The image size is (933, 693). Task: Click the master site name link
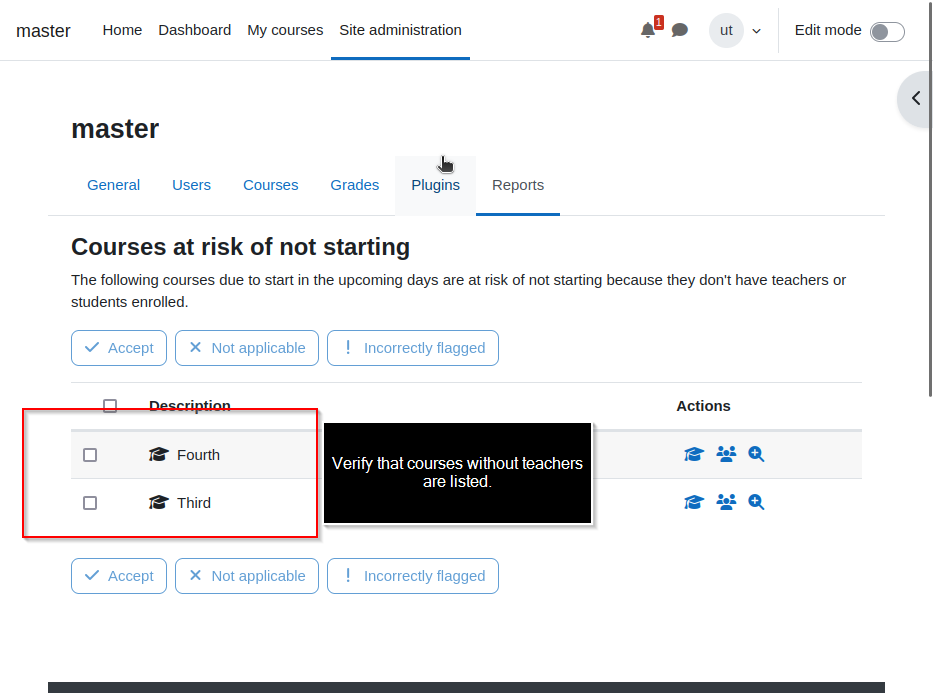[x=43, y=30]
